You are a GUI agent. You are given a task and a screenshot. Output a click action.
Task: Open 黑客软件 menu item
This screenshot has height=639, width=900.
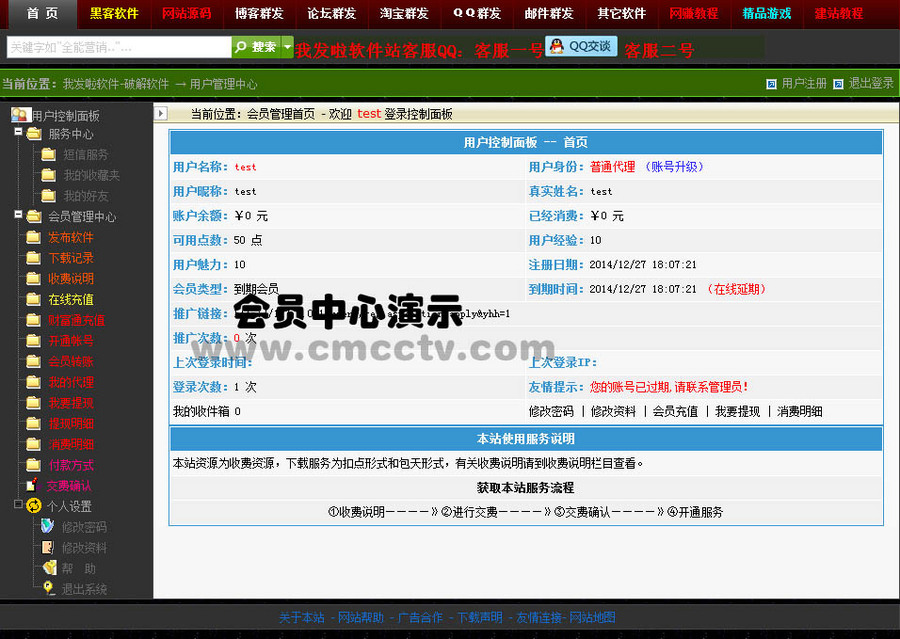(x=114, y=13)
